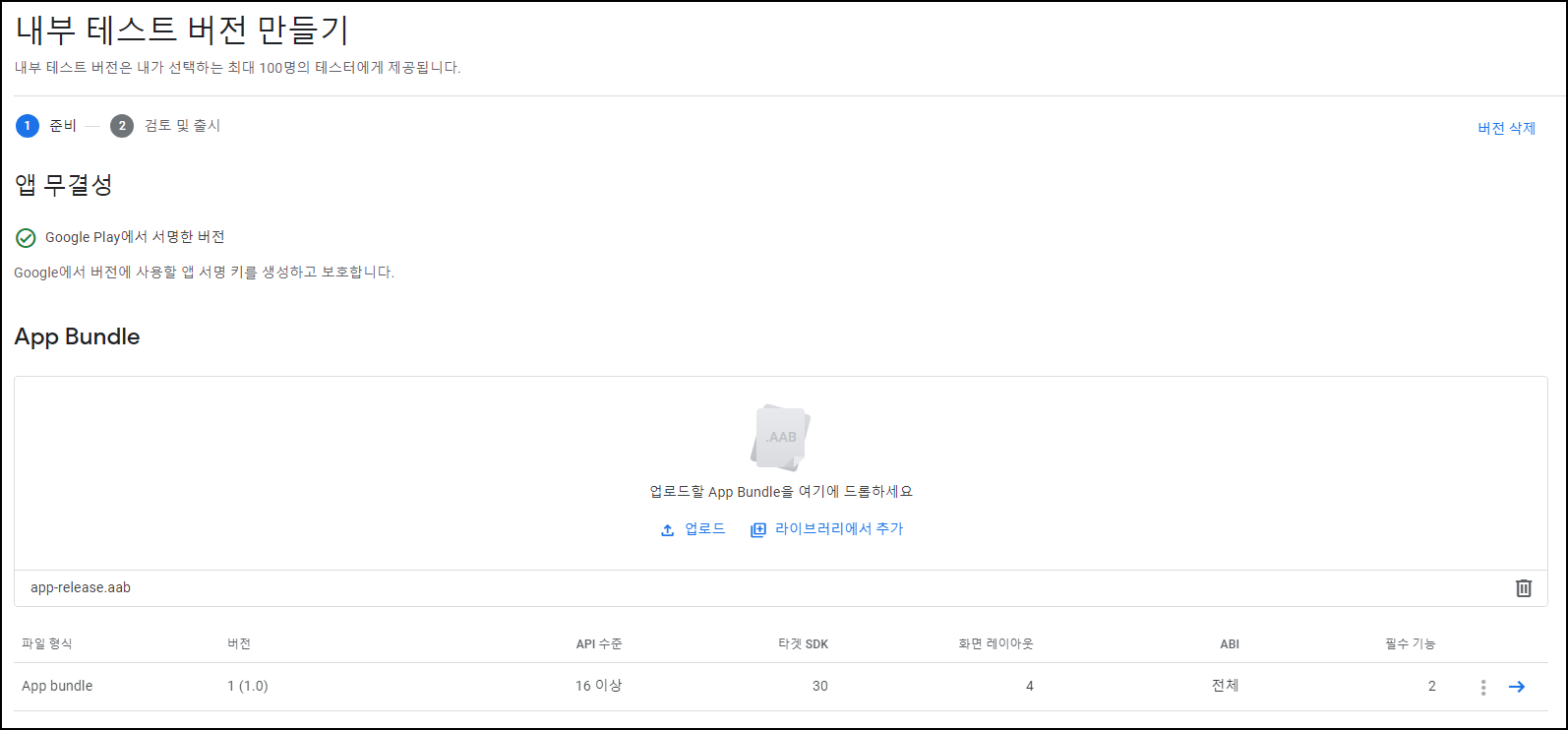
Task: Click the trash icon beside app-release.aab
Action: click(x=1523, y=588)
